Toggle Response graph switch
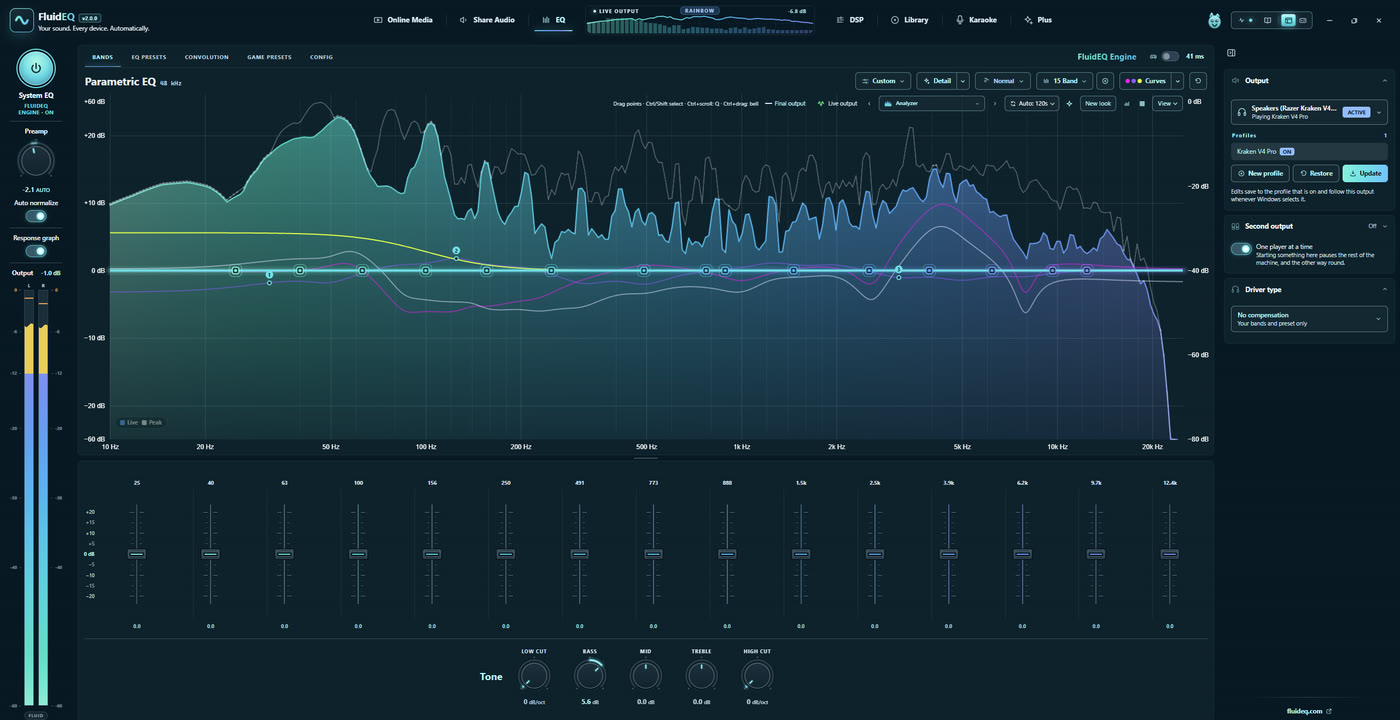The height and width of the screenshot is (720, 1400). coord(36,251)
